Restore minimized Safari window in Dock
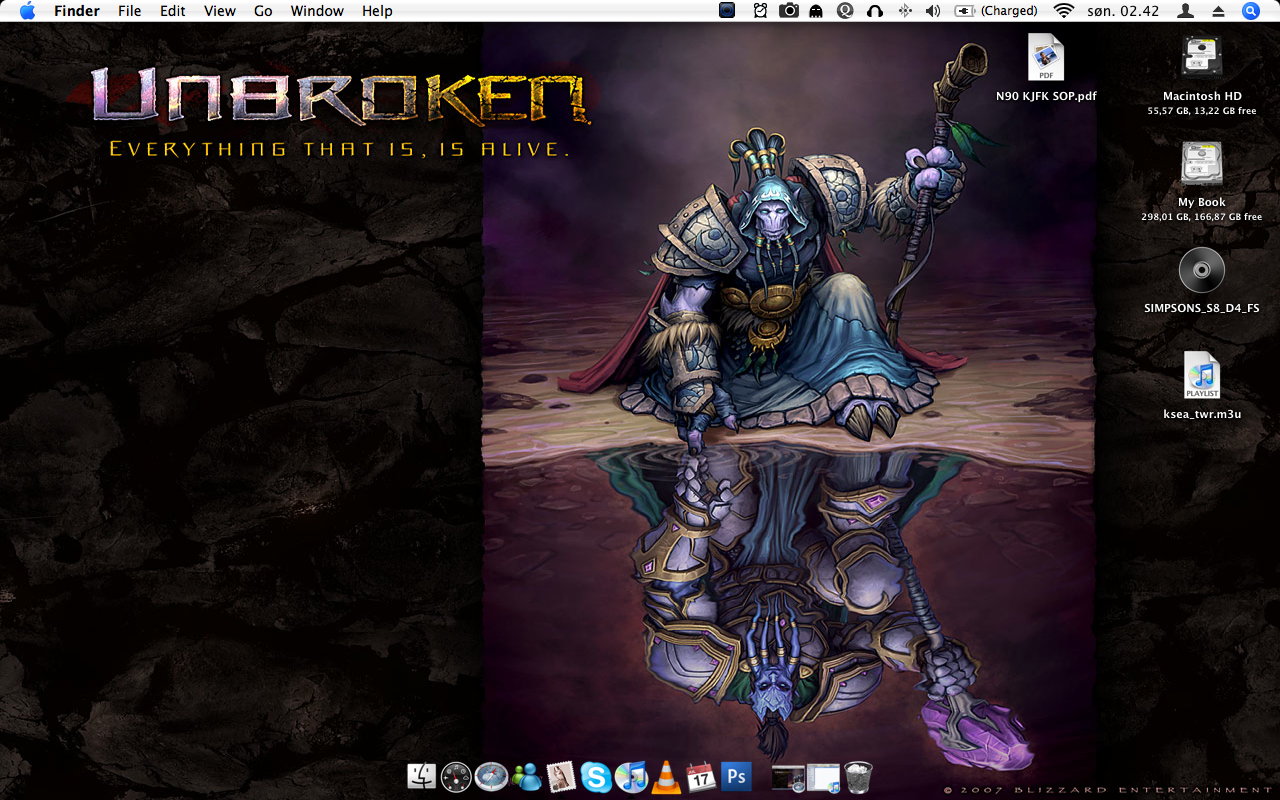 coord(788,777)
